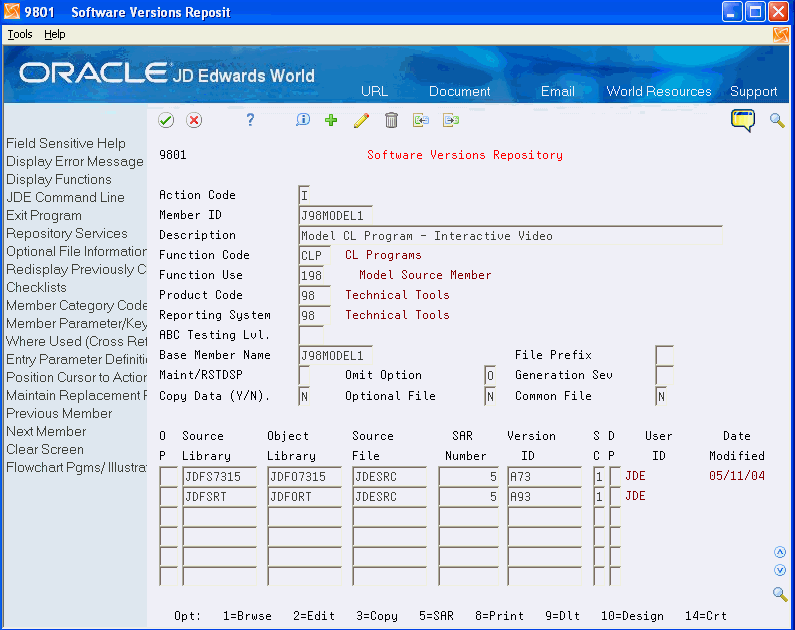
Task: Click the Description input field
Action: [510, 236]
